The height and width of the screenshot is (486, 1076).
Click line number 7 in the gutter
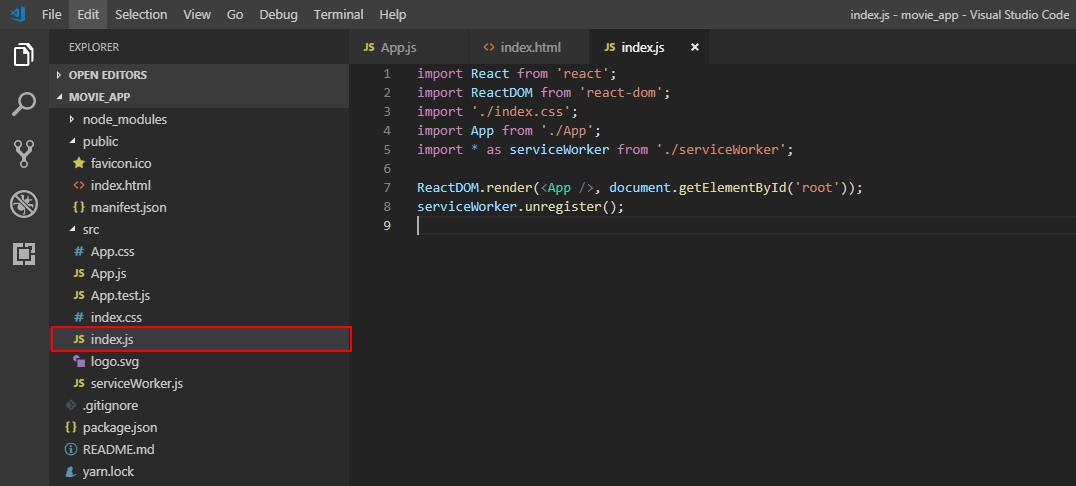pos(388,187)
